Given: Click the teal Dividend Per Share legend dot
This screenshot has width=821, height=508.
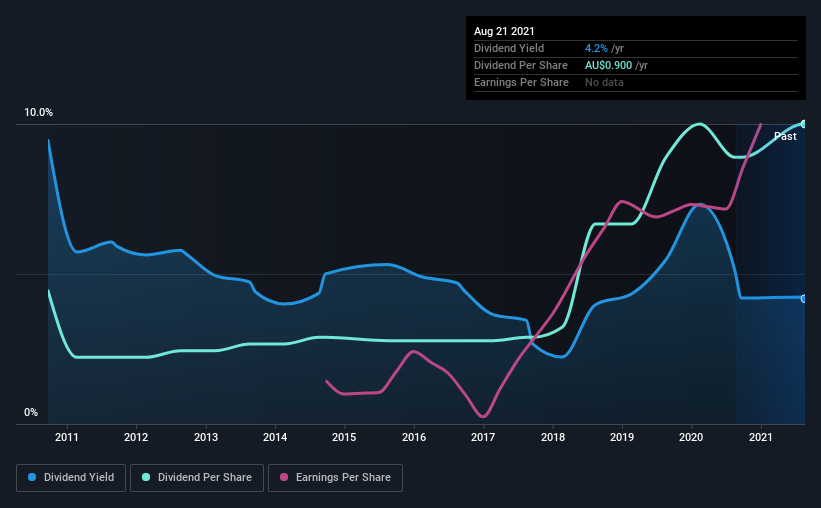Looking at the screenshot, I should 146,477.
